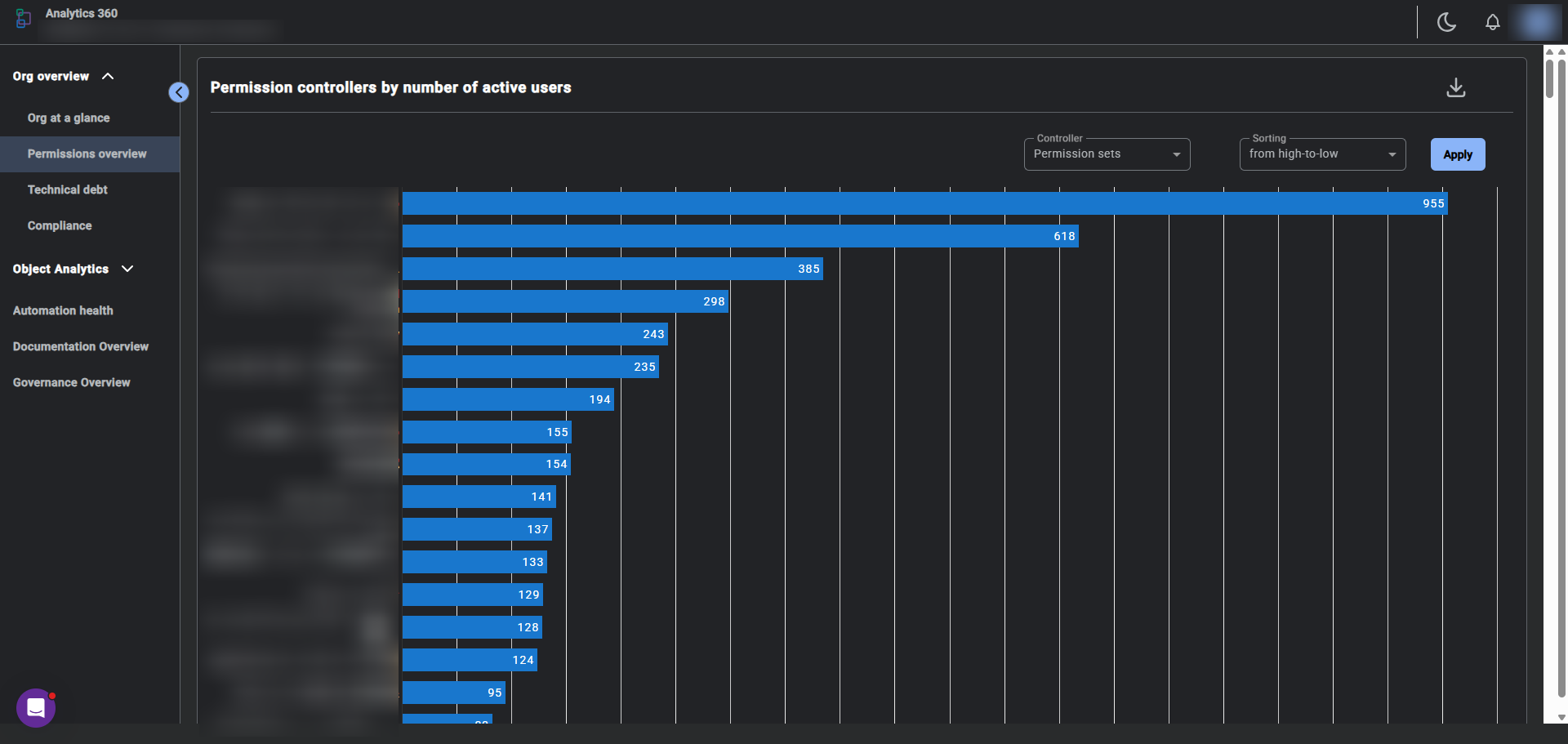Click the bar showing 955 users
This screenshot has width=1568, height=744.
924,203
